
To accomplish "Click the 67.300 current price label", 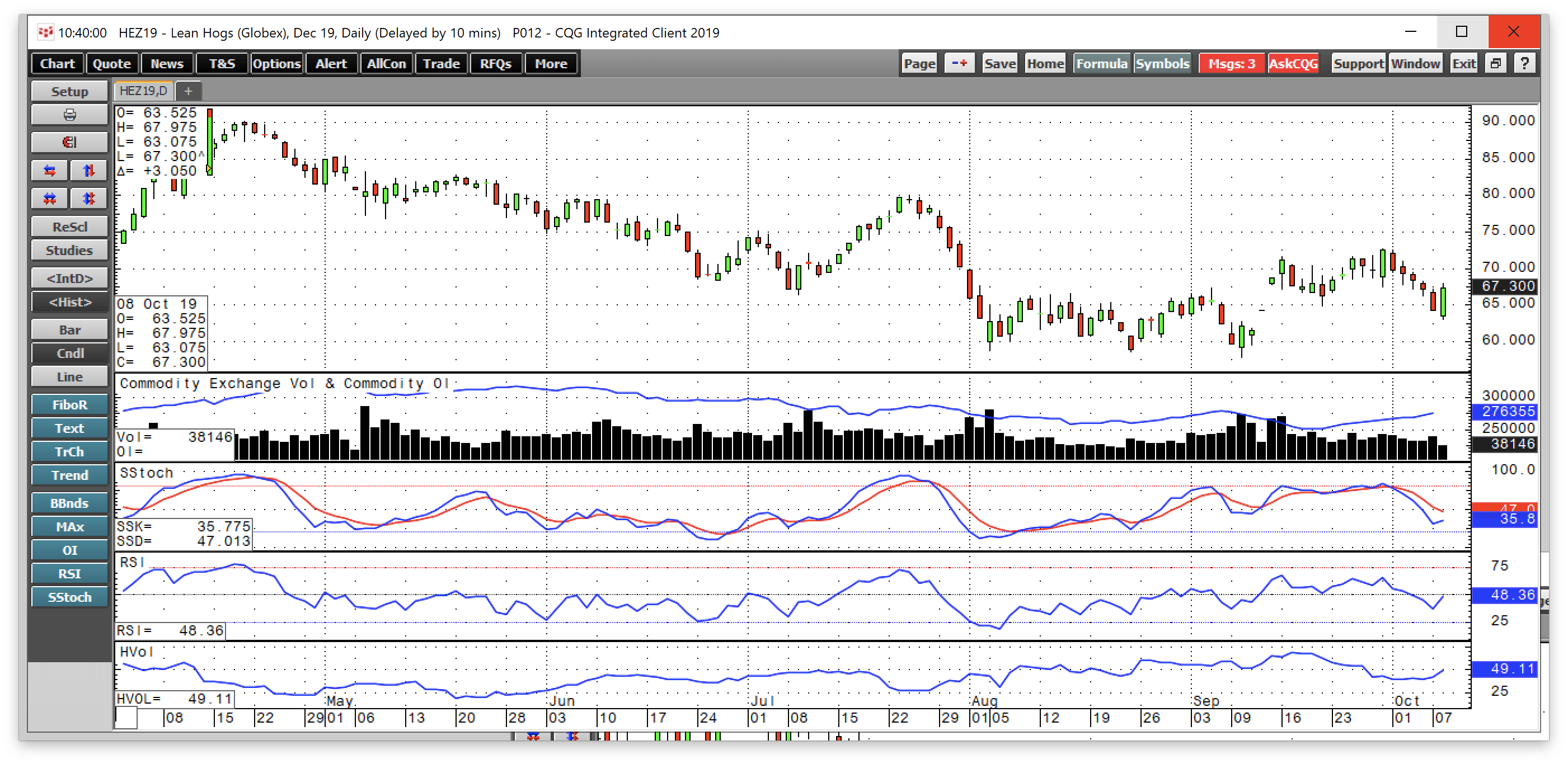I will [x=1504, y=286].
